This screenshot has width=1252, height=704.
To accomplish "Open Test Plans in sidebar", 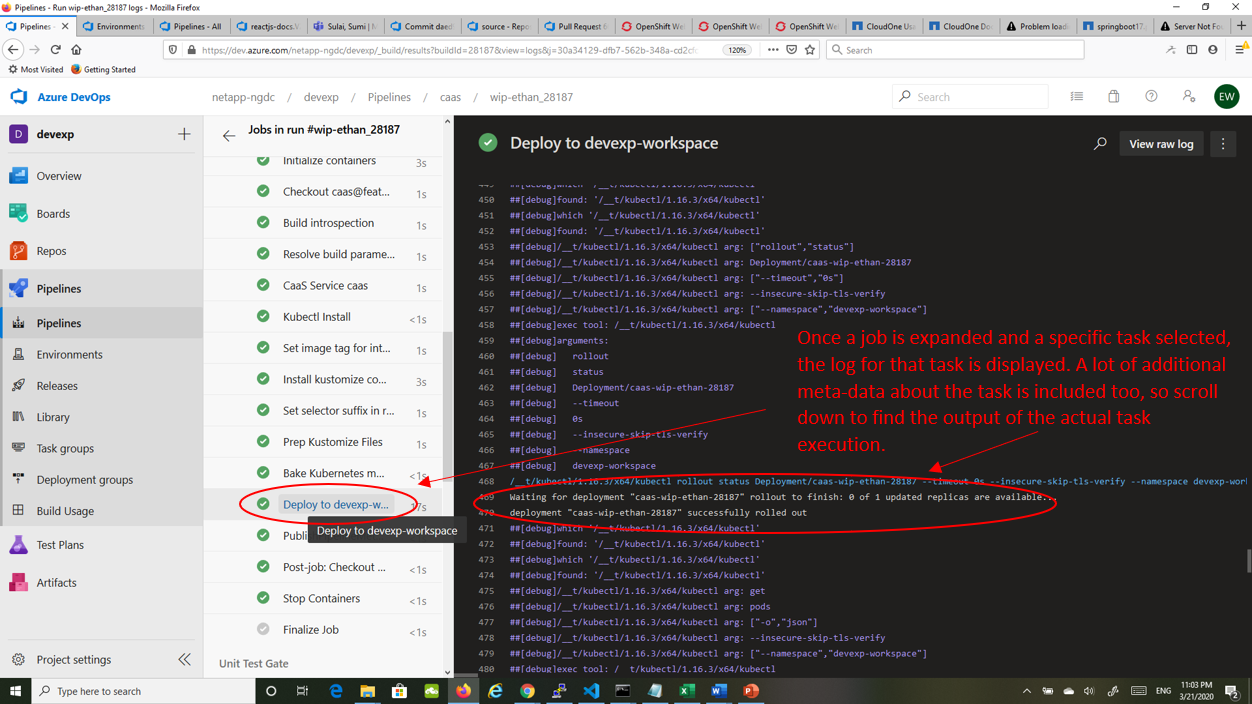I will (60, 545).
